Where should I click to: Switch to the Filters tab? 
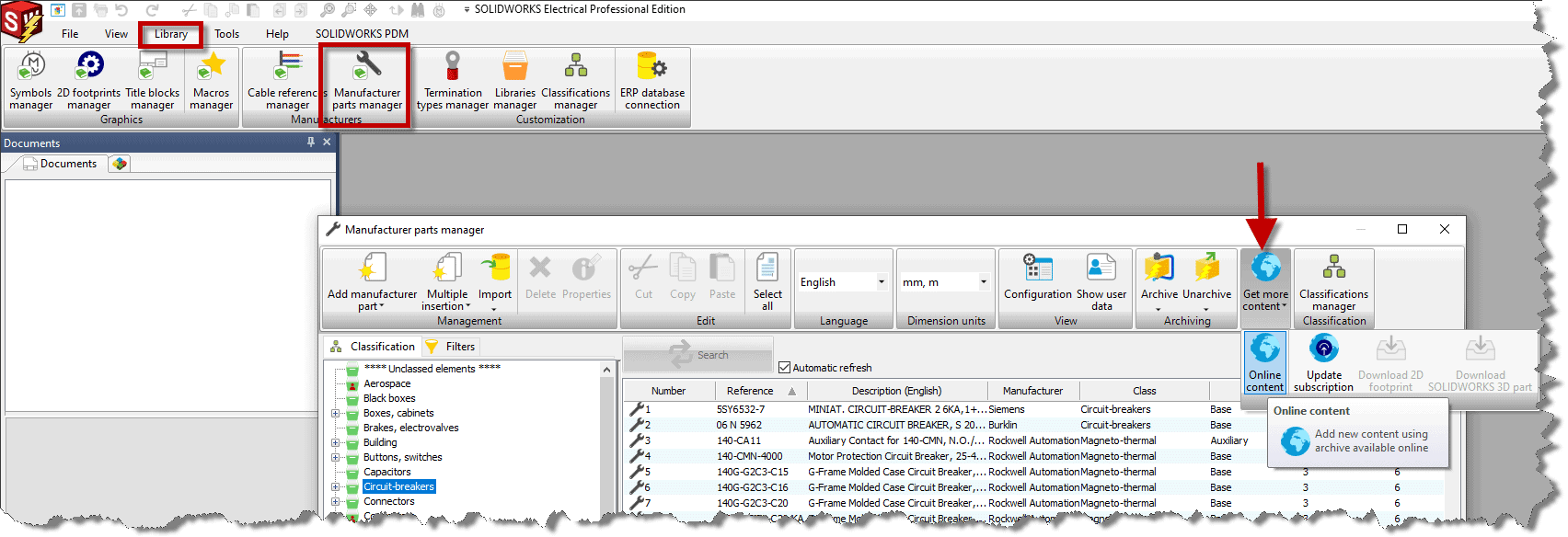click(x=452, y=347)
